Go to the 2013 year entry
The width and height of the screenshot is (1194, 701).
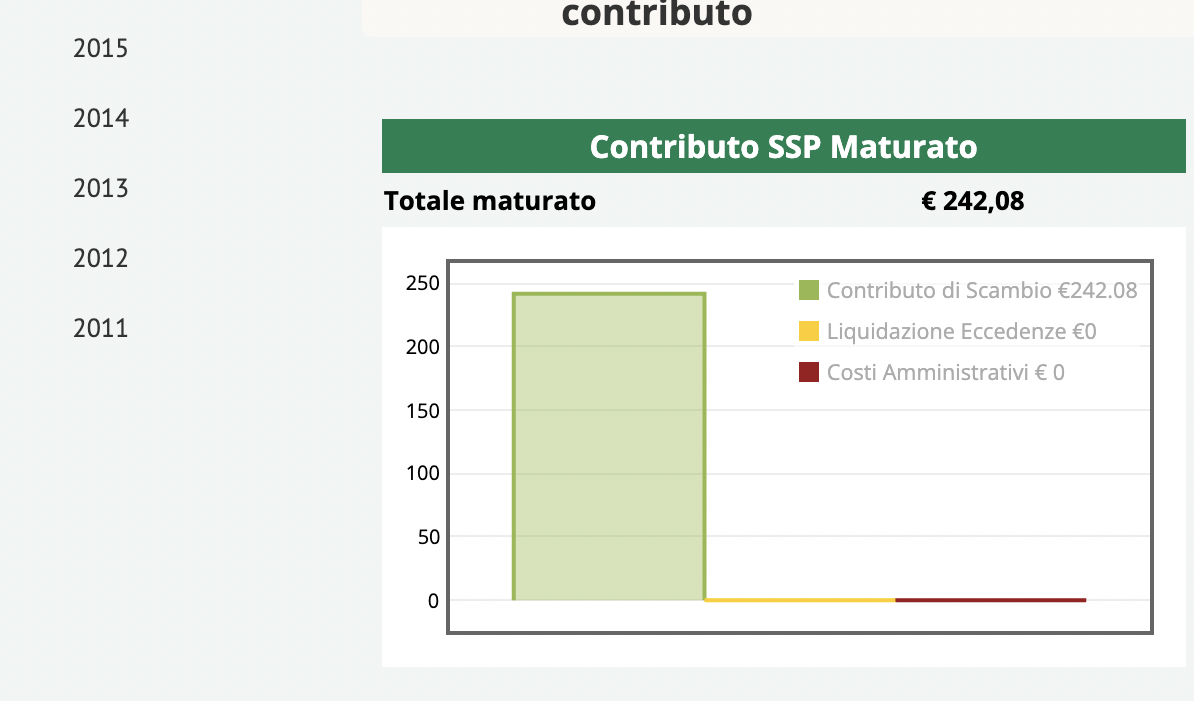click(x=100, y=188)
